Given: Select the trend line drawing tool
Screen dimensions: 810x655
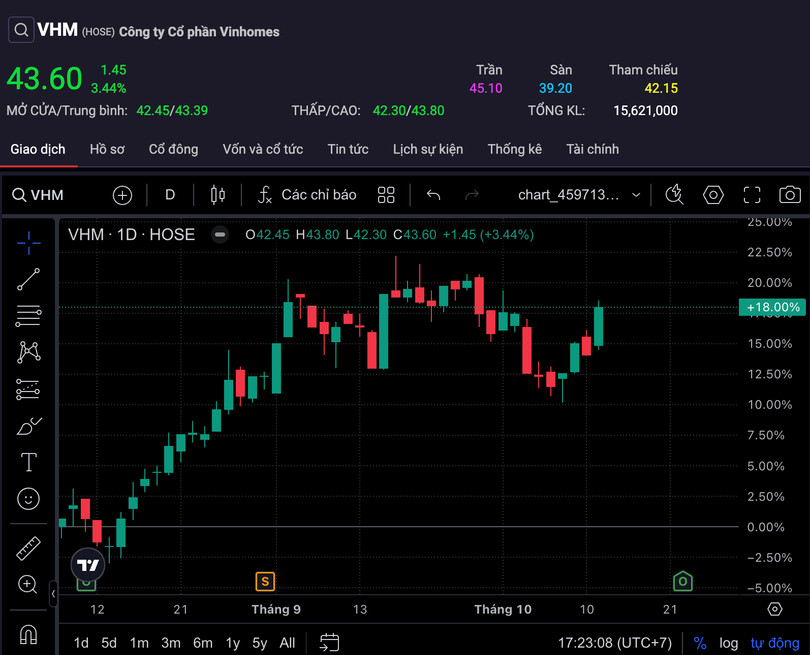Looking at the screenshot, I should tap(29, 280).
